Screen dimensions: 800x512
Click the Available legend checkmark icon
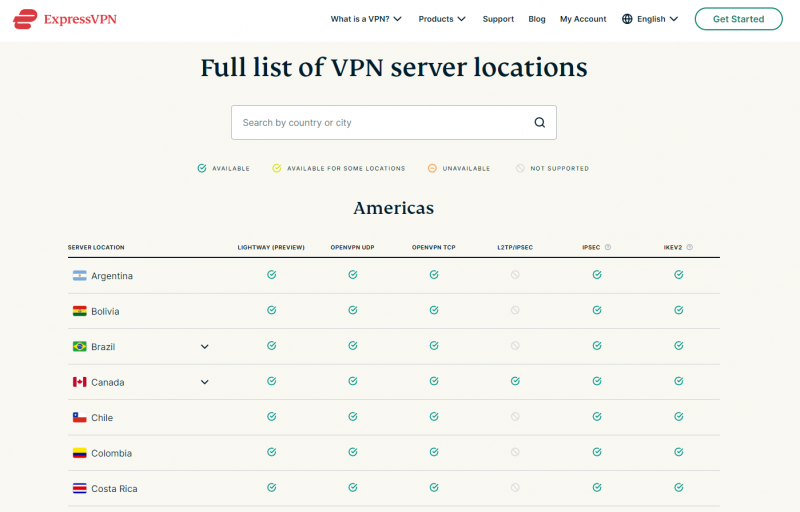tap(202, 168)
